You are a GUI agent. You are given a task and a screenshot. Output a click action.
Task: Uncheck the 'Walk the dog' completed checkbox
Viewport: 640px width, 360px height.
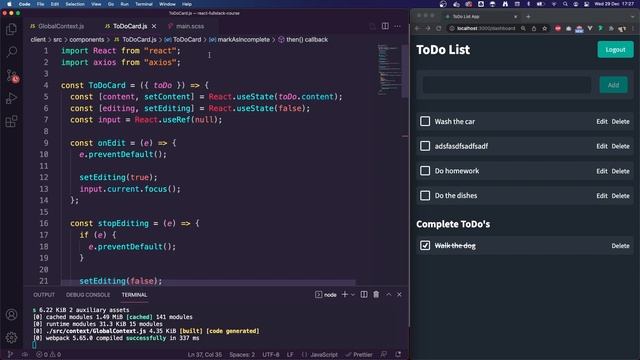pos(425,245)
